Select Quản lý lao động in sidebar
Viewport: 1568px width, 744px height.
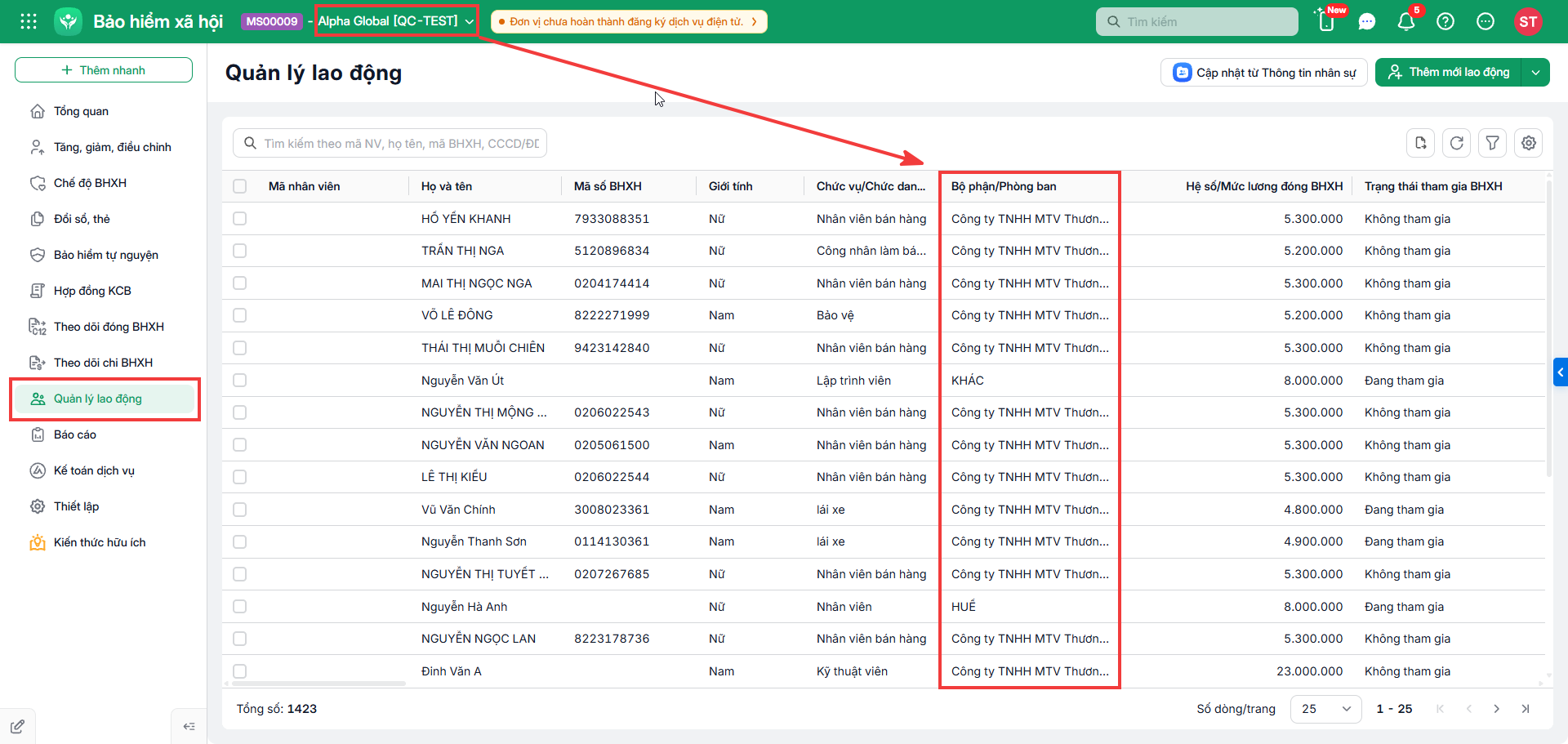104,399
